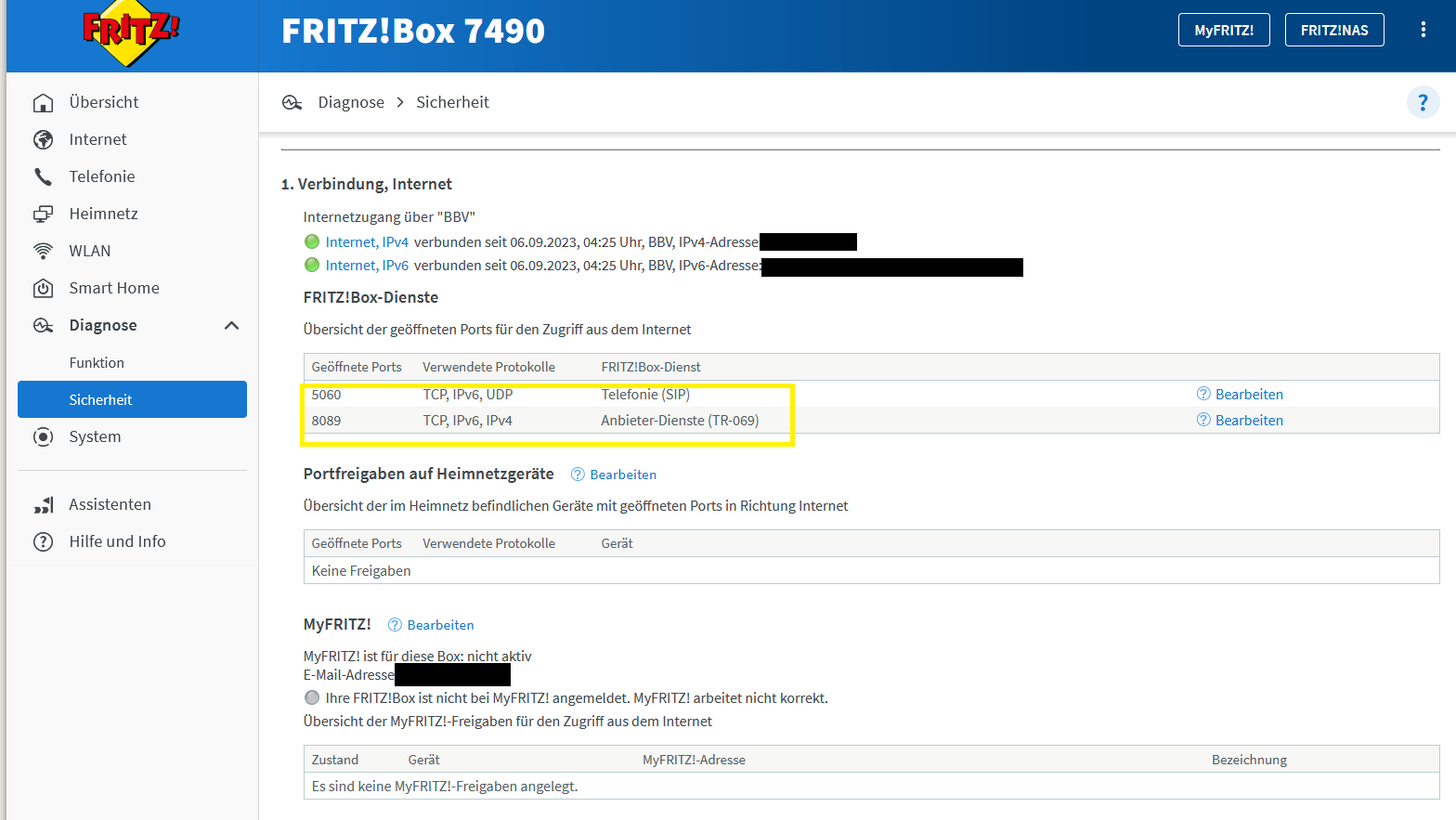Open the Internet menu item
Image resolution: width=1456 pixels, height=820 pixels.
pos(97,139)
